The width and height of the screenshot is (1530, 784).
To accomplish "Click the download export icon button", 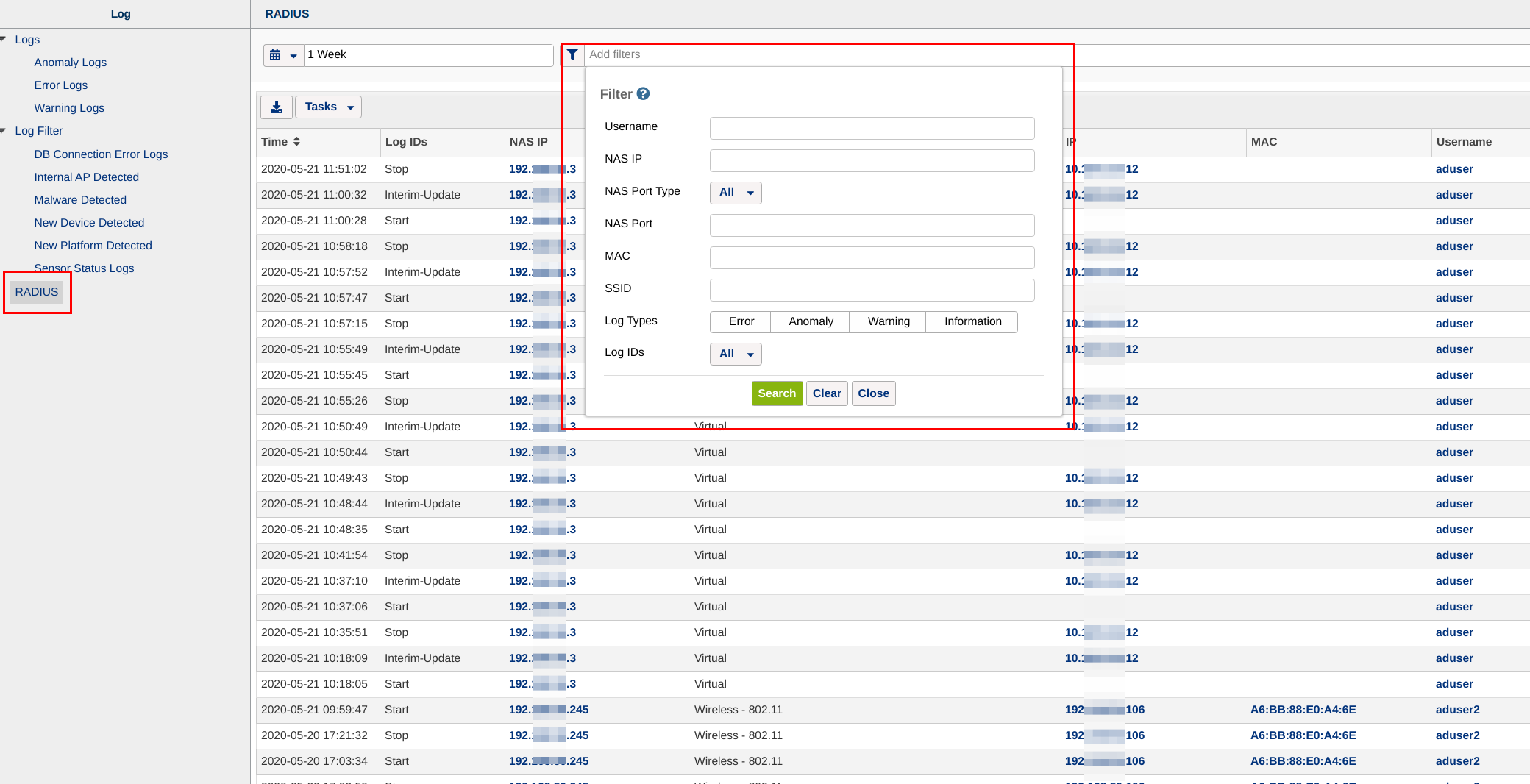I will click(x=277, y=107).
